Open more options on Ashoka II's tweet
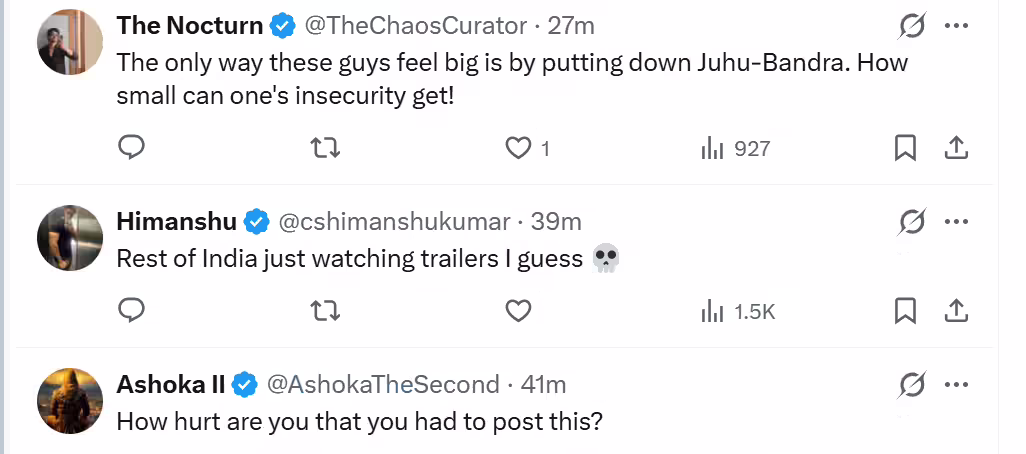Viewport: 1026px width, 454px height. [956, 384]
